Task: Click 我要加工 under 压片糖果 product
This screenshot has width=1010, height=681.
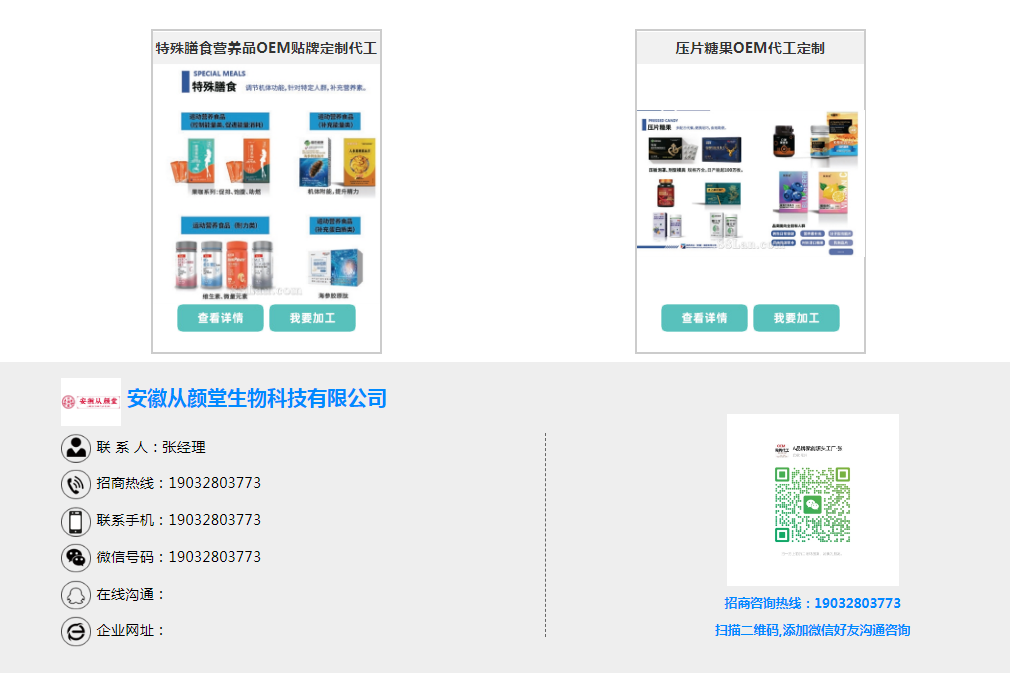Action: pos(796,318)
